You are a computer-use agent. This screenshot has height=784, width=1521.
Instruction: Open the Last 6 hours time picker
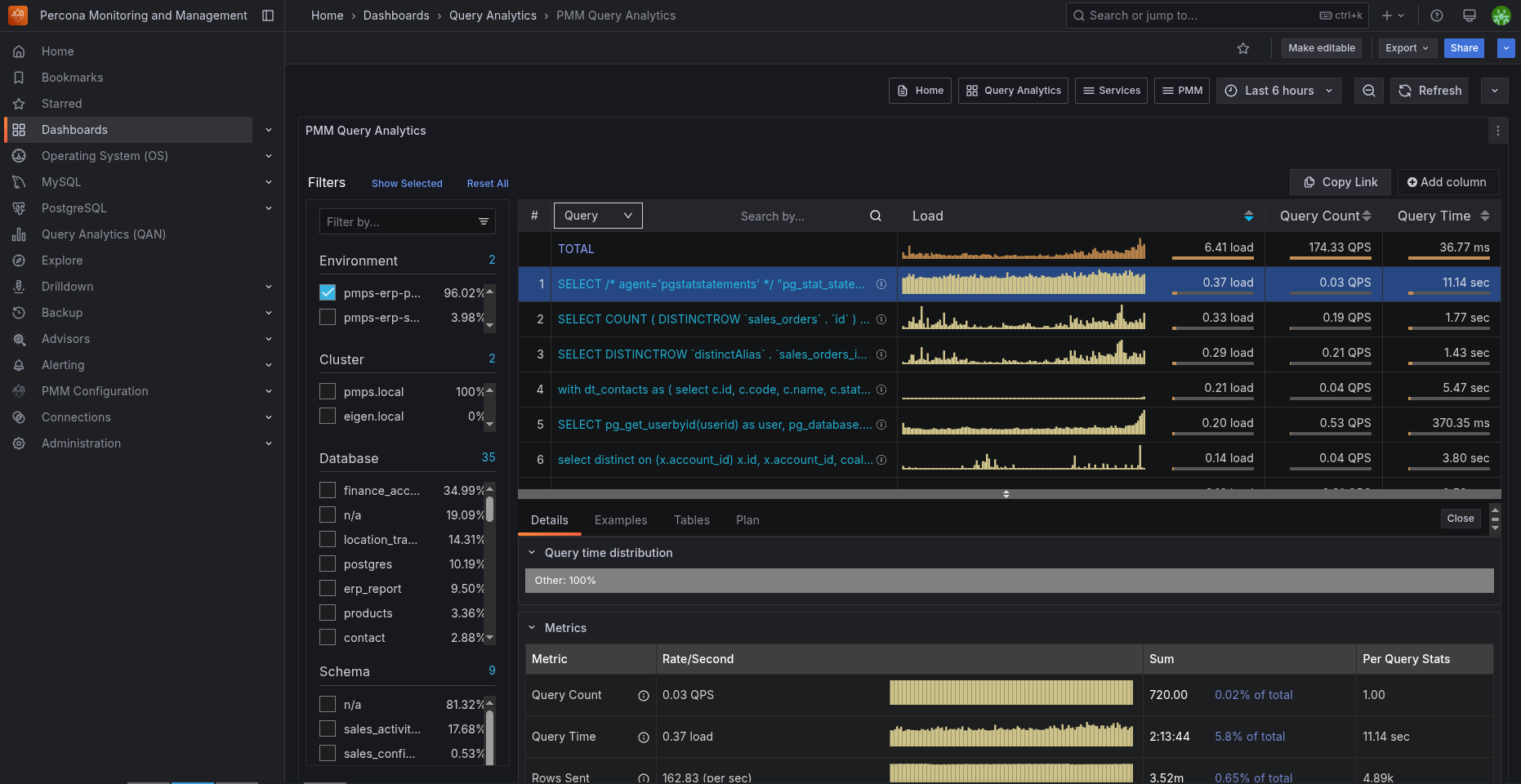tap(1279, 91)
